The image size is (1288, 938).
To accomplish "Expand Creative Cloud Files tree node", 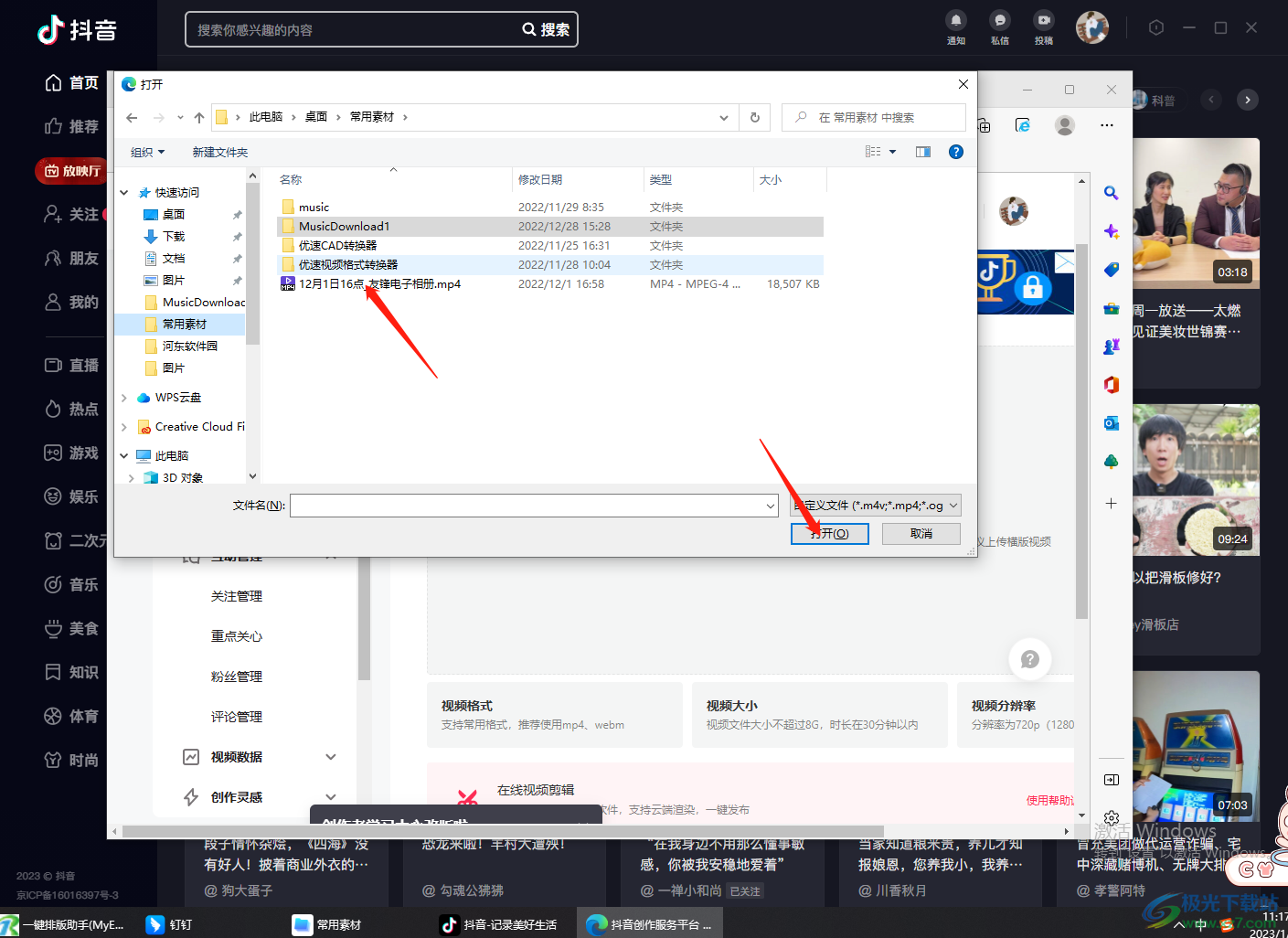I will [x=124, y=427].
